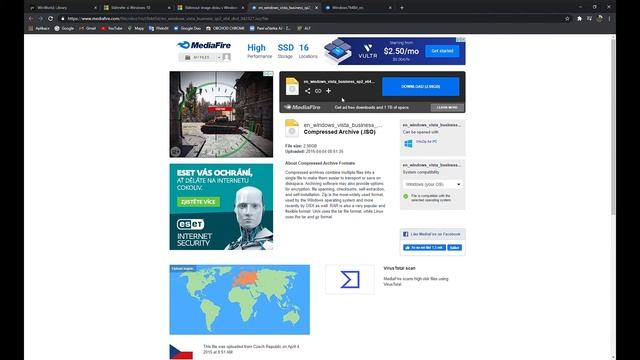
Task: Bookmark this page with the star icon
Action: (x=567, y=18)
